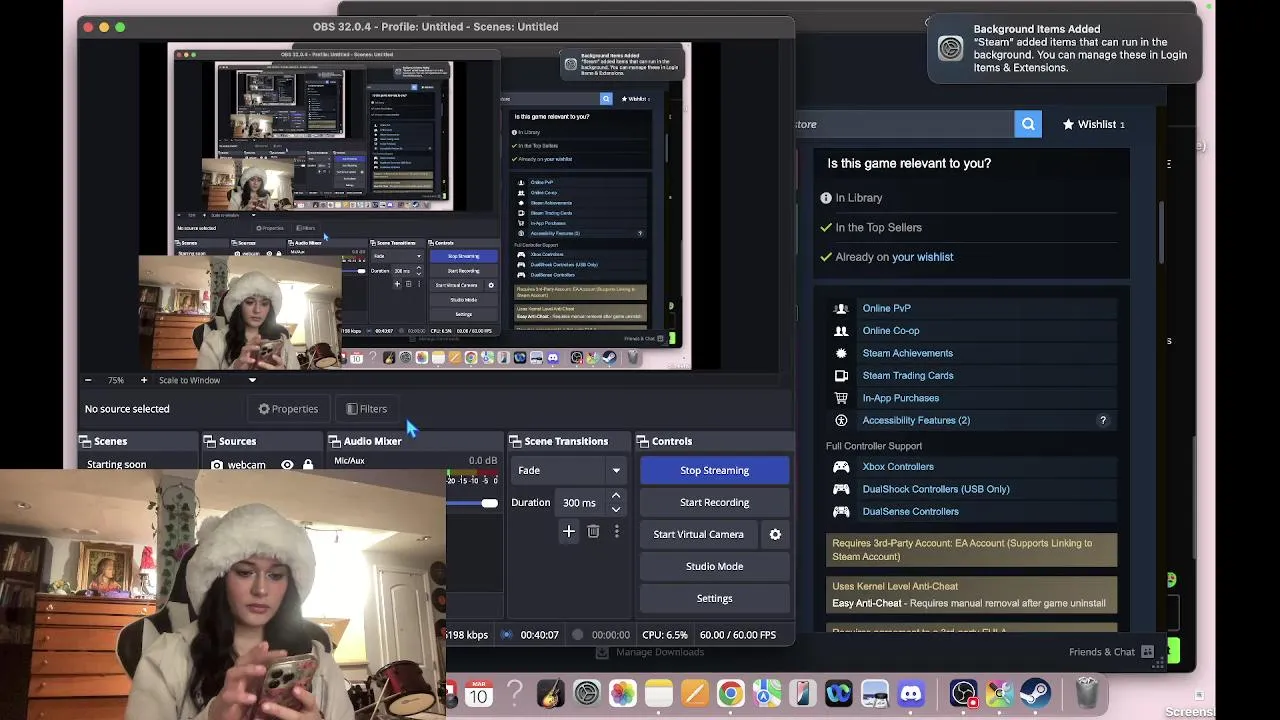
Task: Open Calendar from the Dock
Action: tap(478, 693)
